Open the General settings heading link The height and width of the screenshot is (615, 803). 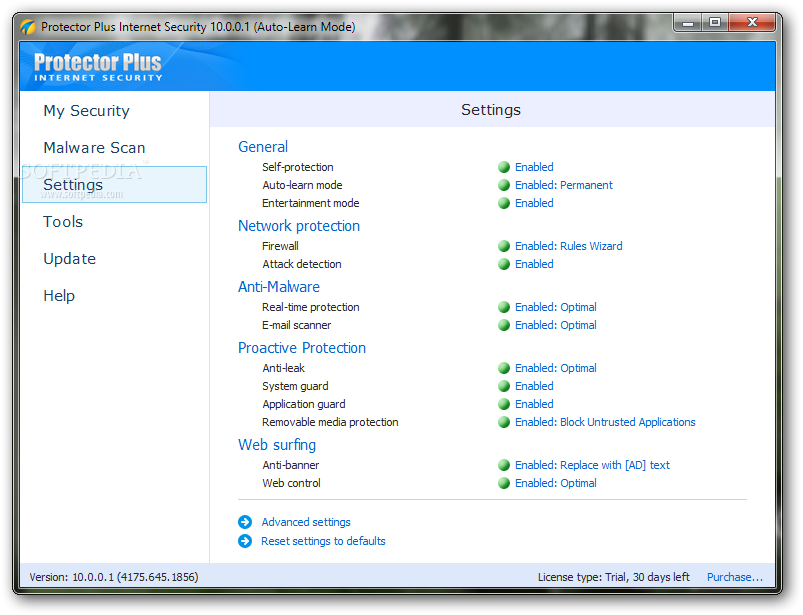263,147
